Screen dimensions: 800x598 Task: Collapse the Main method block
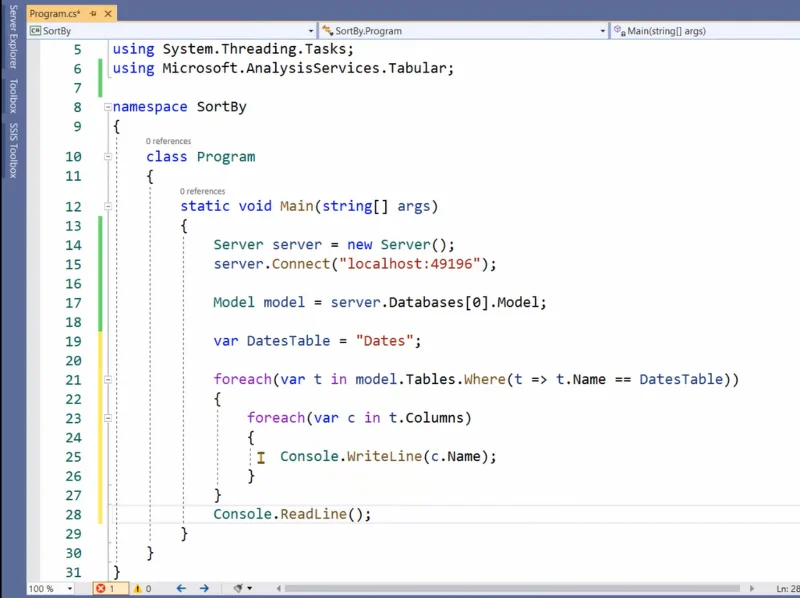[x=108, y=206]
